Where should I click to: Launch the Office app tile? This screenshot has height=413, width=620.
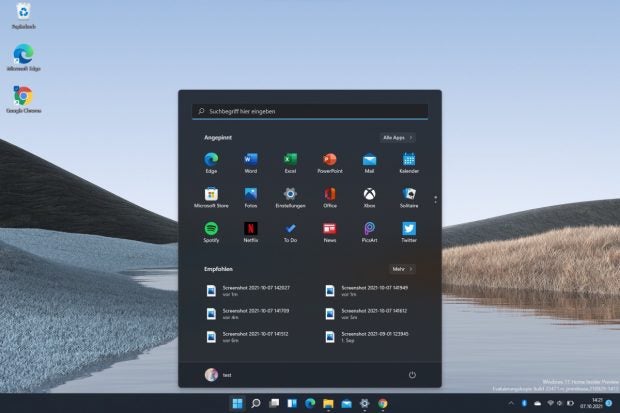(330, 197)
